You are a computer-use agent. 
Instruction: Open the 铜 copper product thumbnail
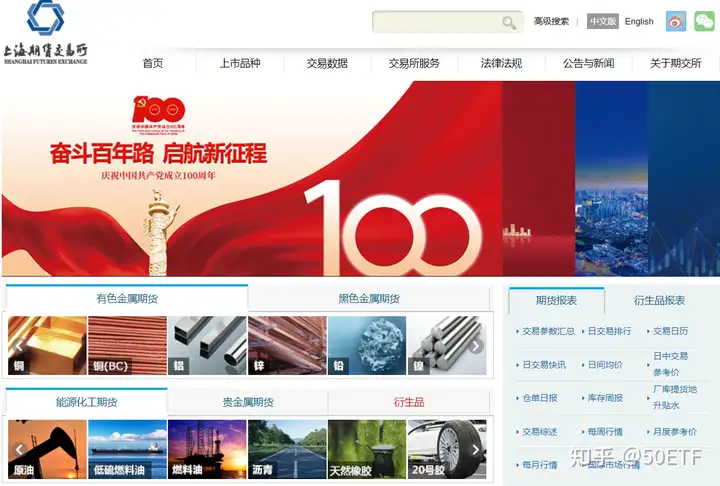[x=47, y=345]
